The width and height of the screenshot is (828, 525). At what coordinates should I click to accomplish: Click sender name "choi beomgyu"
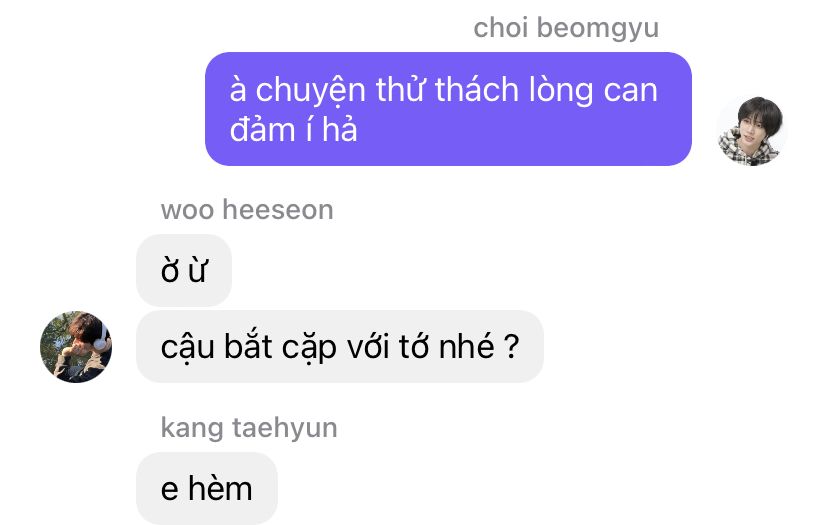(x=566, y=28)
